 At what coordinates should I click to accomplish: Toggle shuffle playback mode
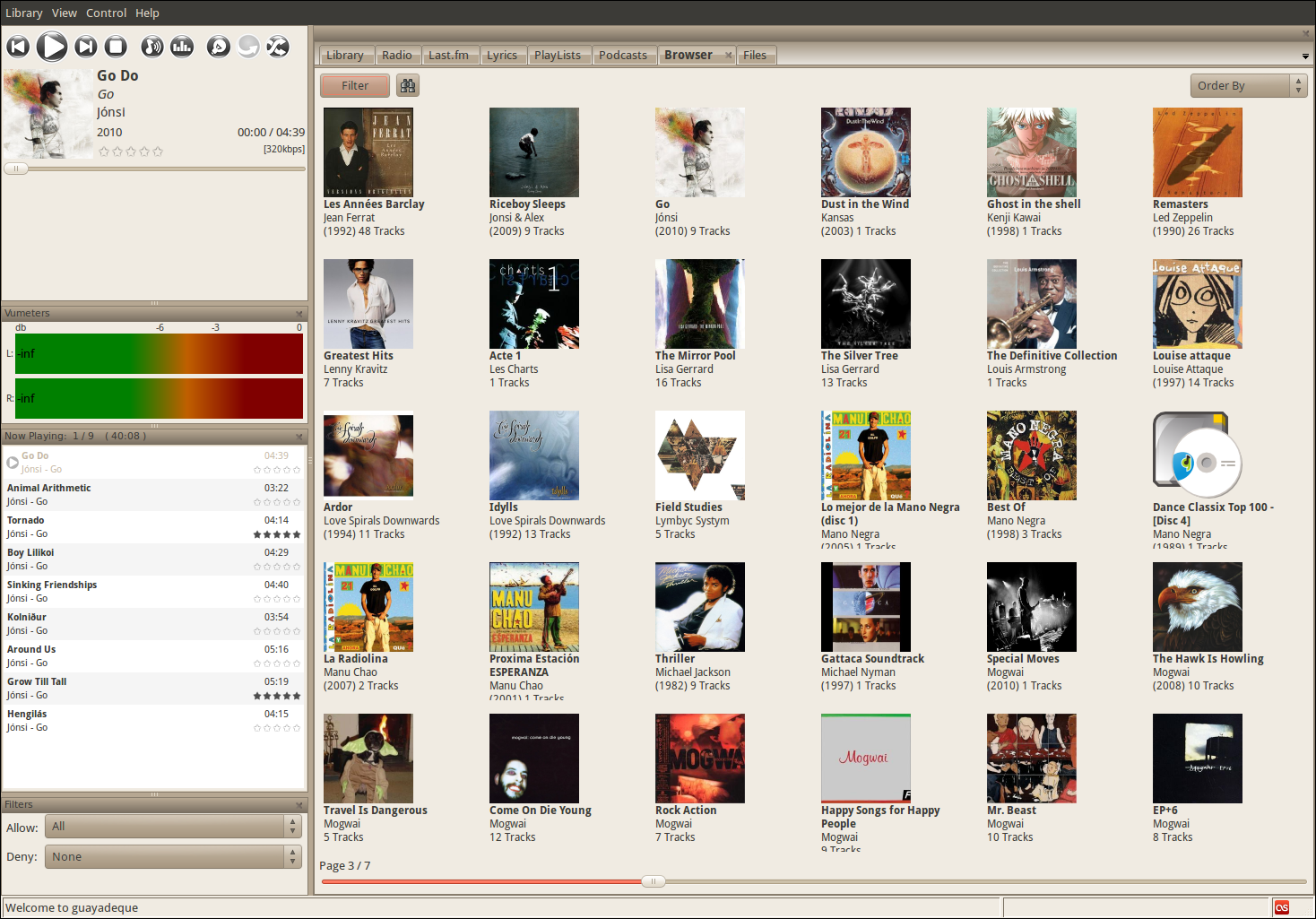click(278, 47)
